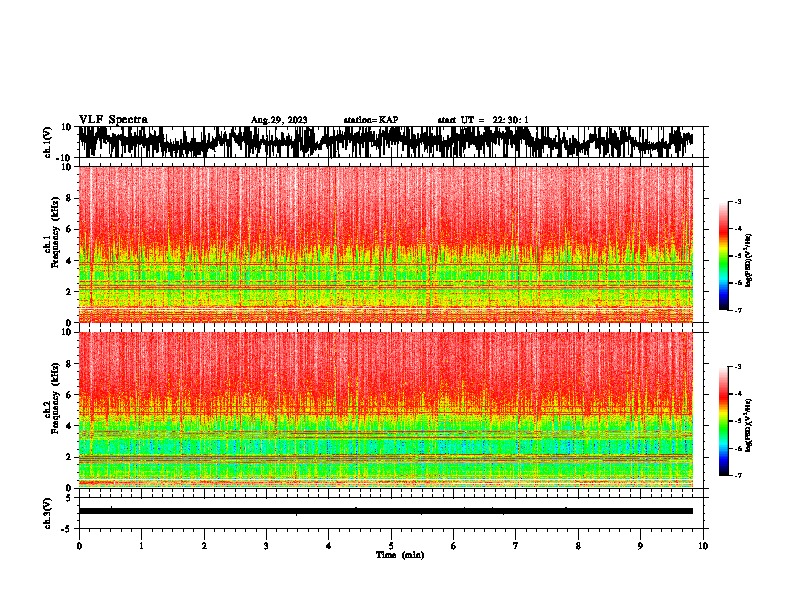Screen dimensions: 792x612
Task: Pick the ch.1 spectrogram color scale bar
Action: pos(724,256)
